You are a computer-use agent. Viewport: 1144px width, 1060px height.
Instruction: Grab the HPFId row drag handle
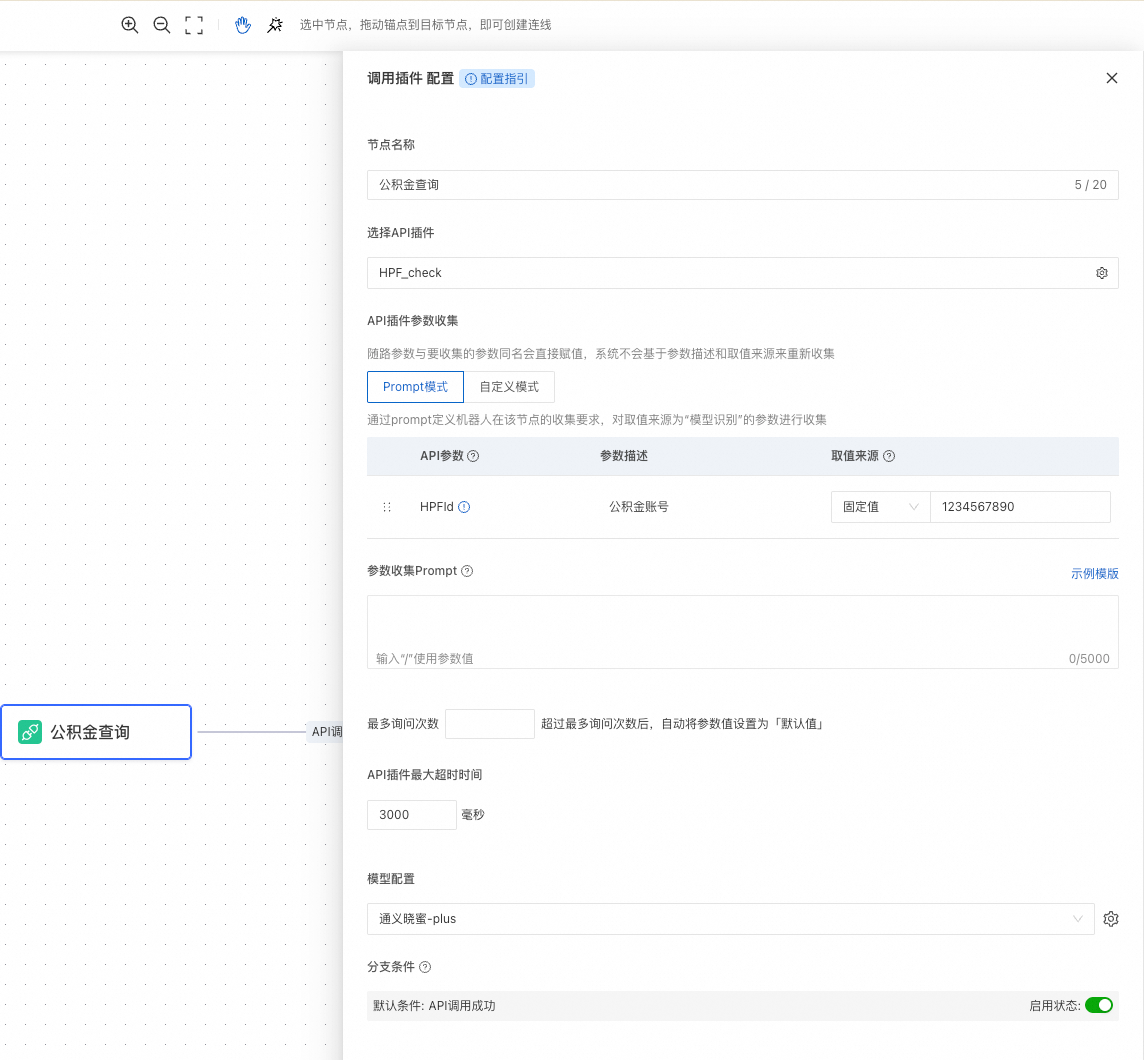pos(387,507)
